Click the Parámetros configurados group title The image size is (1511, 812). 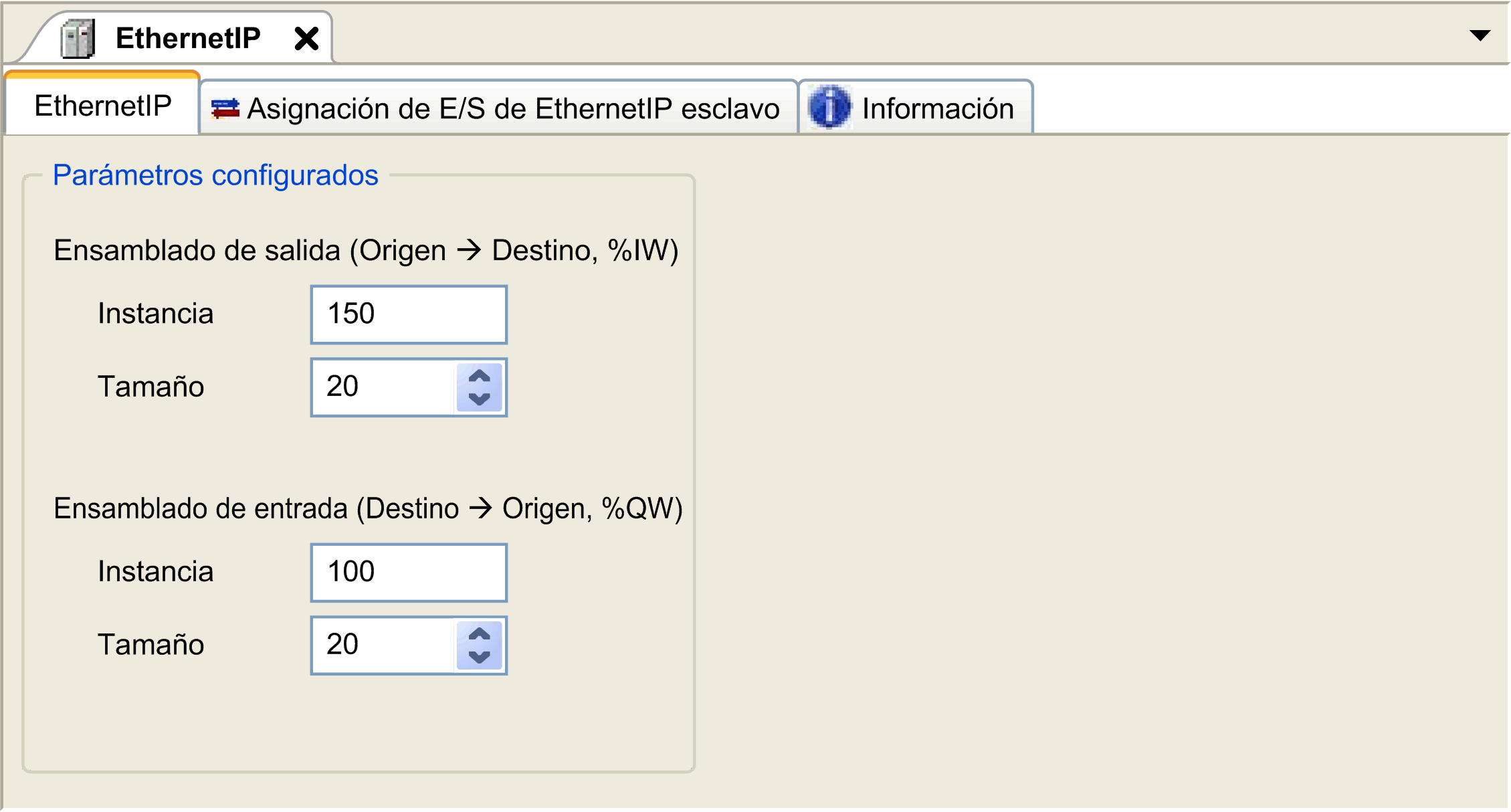pos(215,175)
